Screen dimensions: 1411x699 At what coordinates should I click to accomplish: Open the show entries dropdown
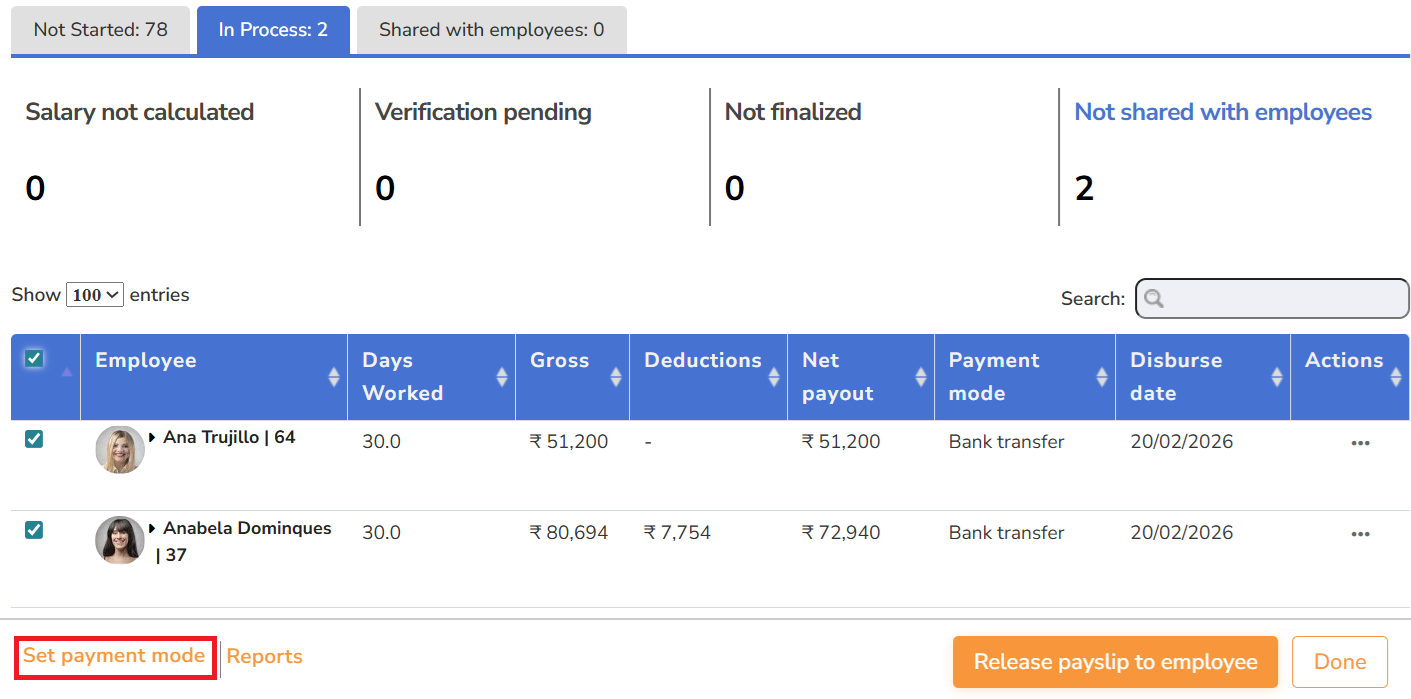coord(95,295)
